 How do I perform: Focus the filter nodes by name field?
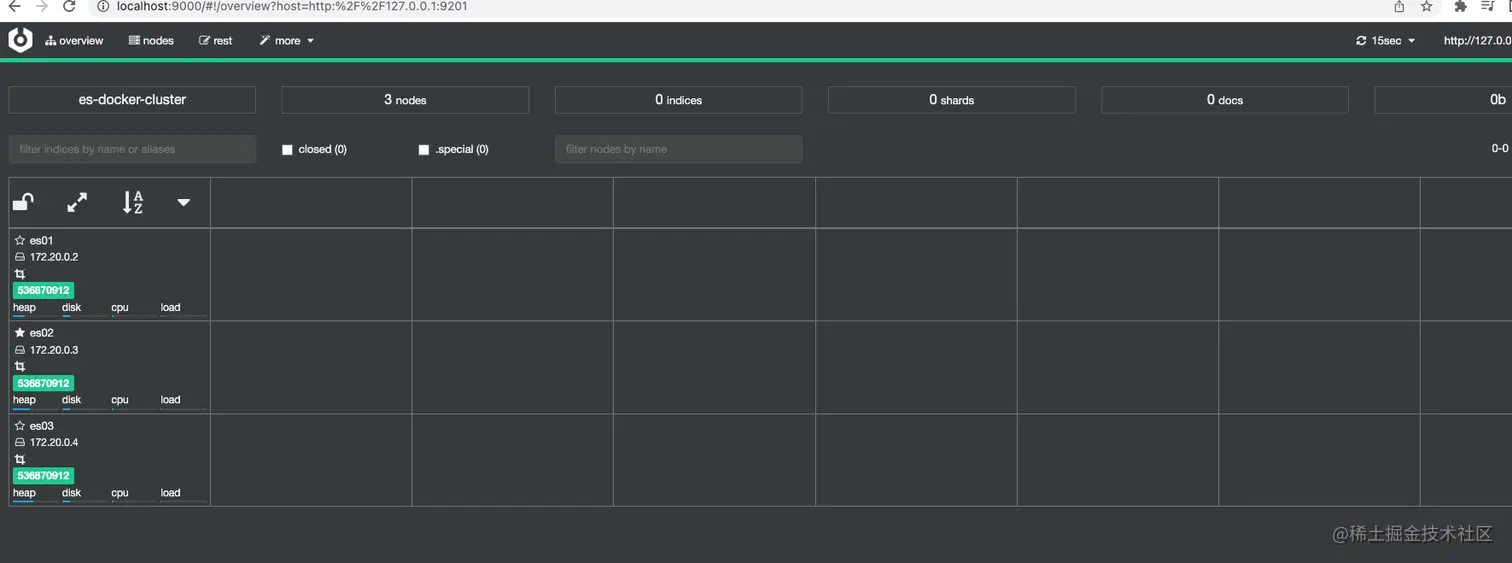[679, 149]
